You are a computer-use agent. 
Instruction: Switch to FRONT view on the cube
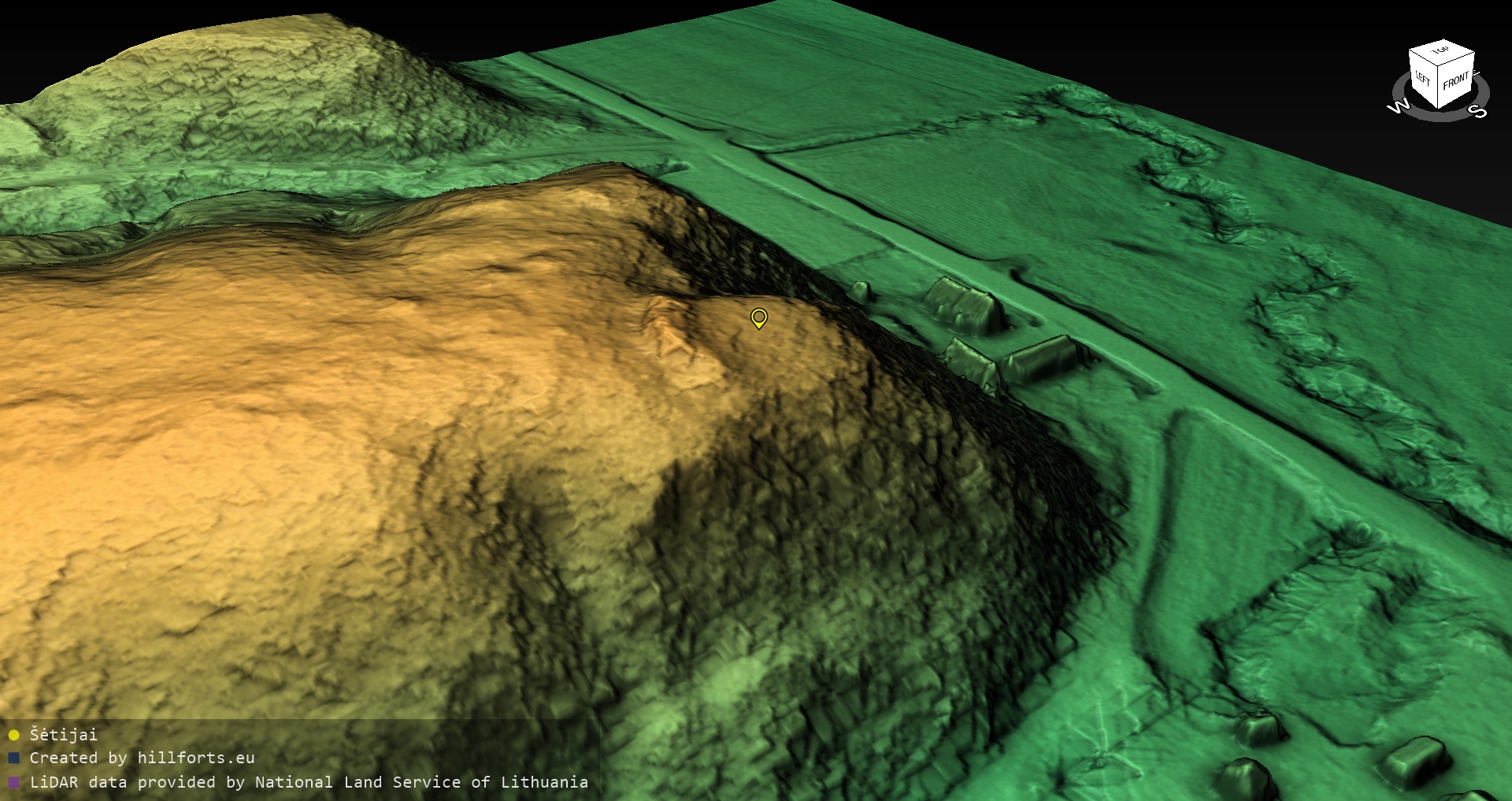pyautogui.click(x=1456, y=80)
